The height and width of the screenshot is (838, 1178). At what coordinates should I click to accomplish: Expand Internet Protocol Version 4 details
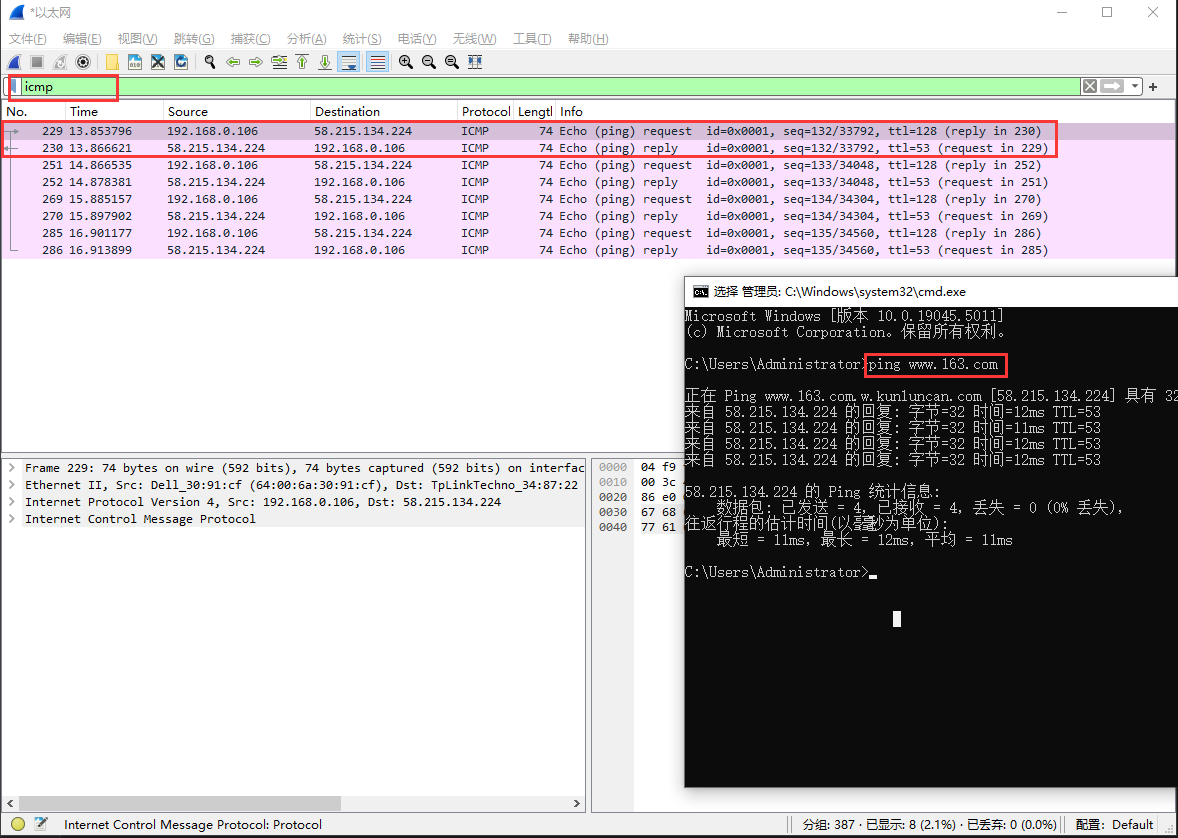pos(12,501)
